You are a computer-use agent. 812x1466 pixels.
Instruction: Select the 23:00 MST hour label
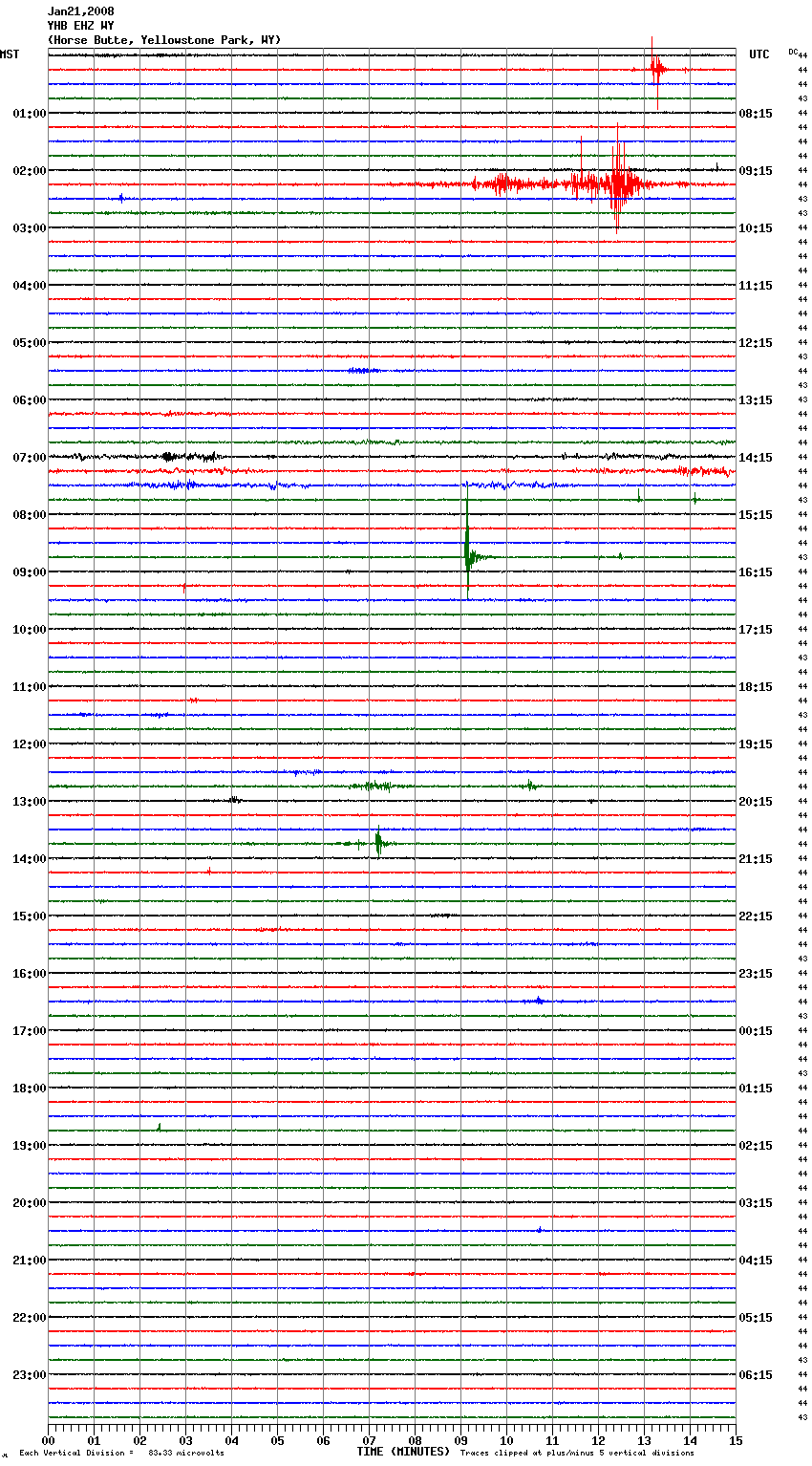[x=29, y=1375]
